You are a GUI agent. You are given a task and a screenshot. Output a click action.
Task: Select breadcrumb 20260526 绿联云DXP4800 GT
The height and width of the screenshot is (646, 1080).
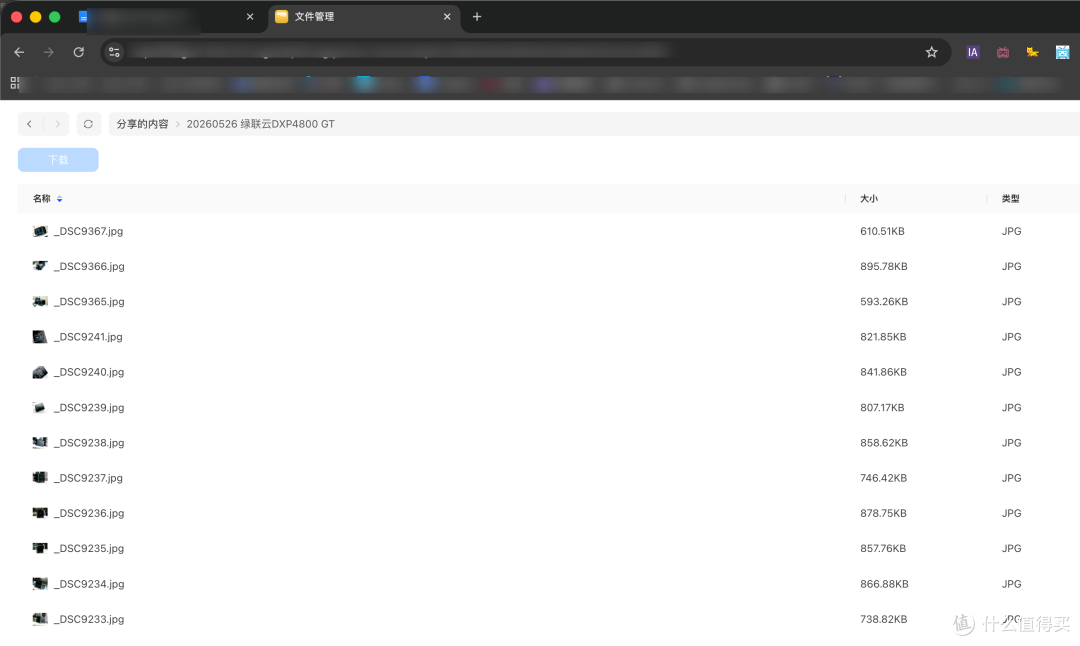(260, 124)
